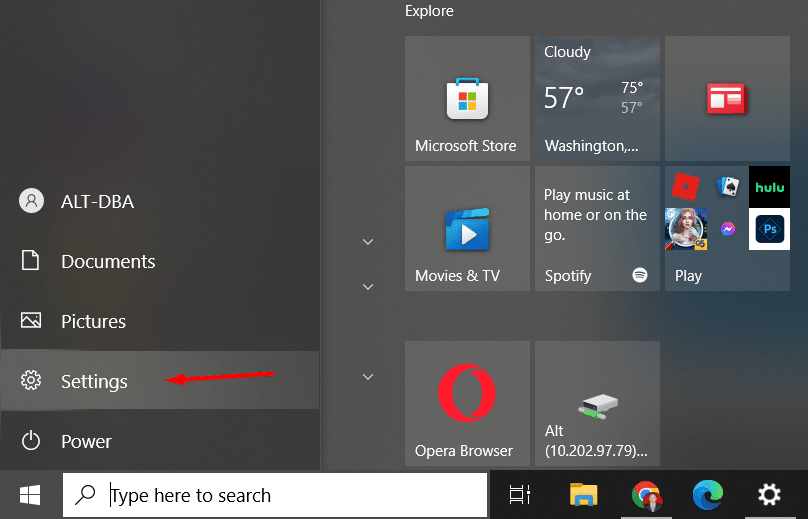Launch the Movies & TV tile
808x519 pixels.
[x=467, y=228]
